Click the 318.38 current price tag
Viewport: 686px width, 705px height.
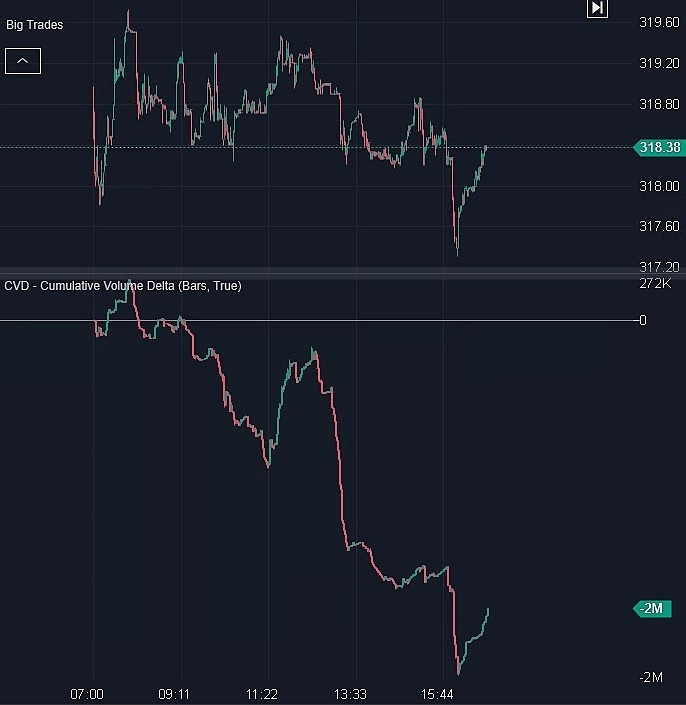coord(658,148)
